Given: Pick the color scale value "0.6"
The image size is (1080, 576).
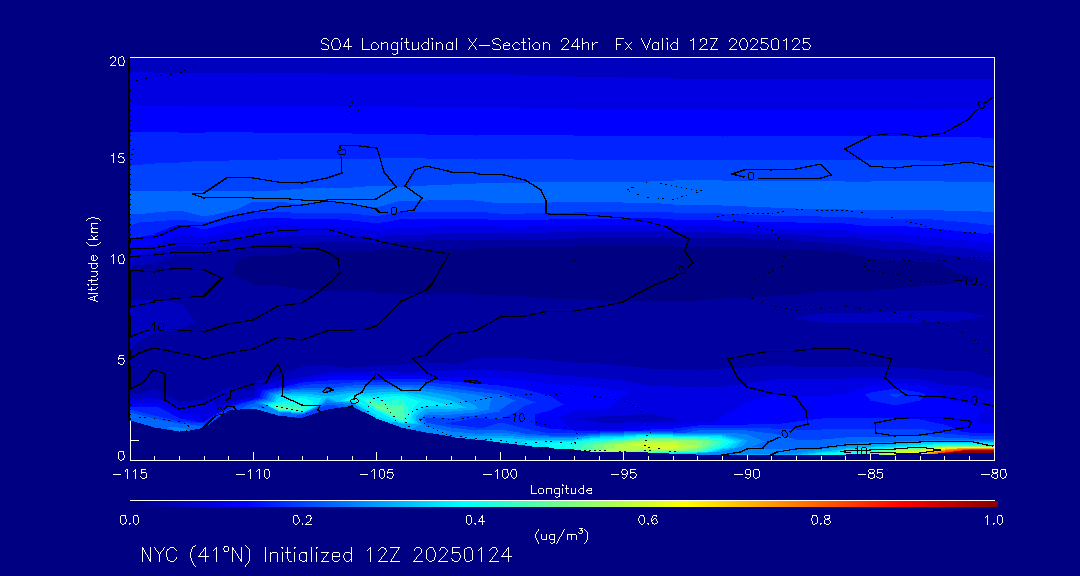Looking at the screenshot, I should coord(648,521).
